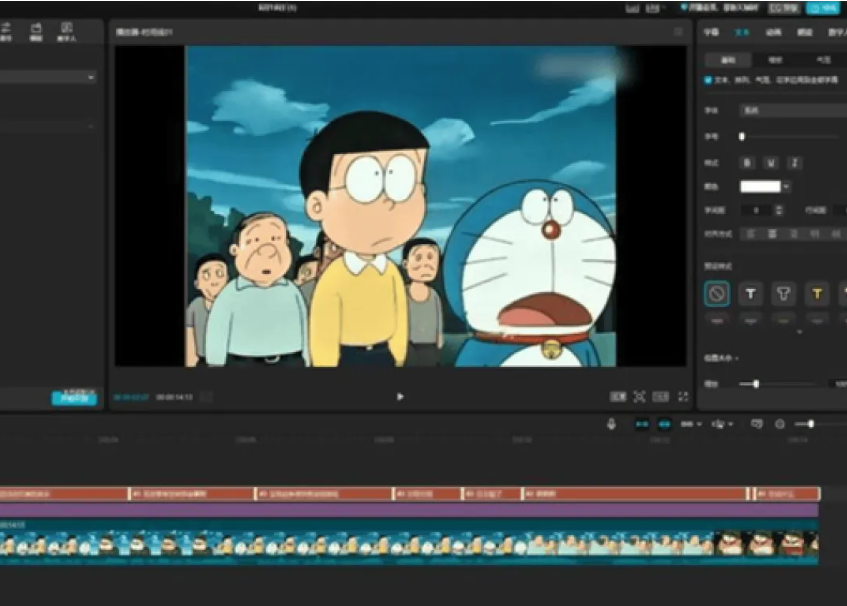This screenshot has width=847, height=606.
Task: Click the Bold text style button
Action: click(747, 162)
